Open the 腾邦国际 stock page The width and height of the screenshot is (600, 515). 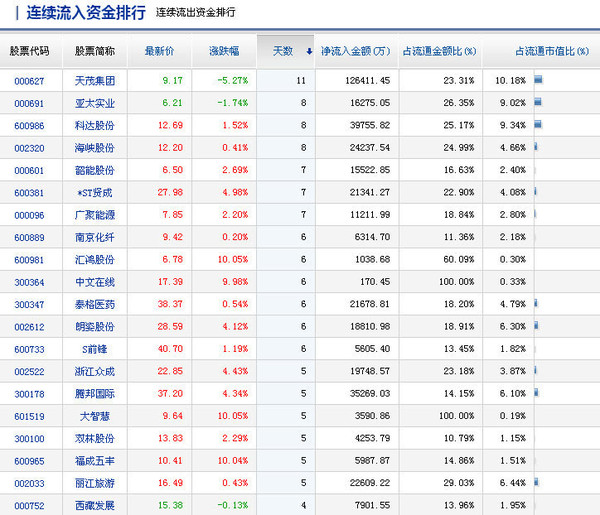95,394
